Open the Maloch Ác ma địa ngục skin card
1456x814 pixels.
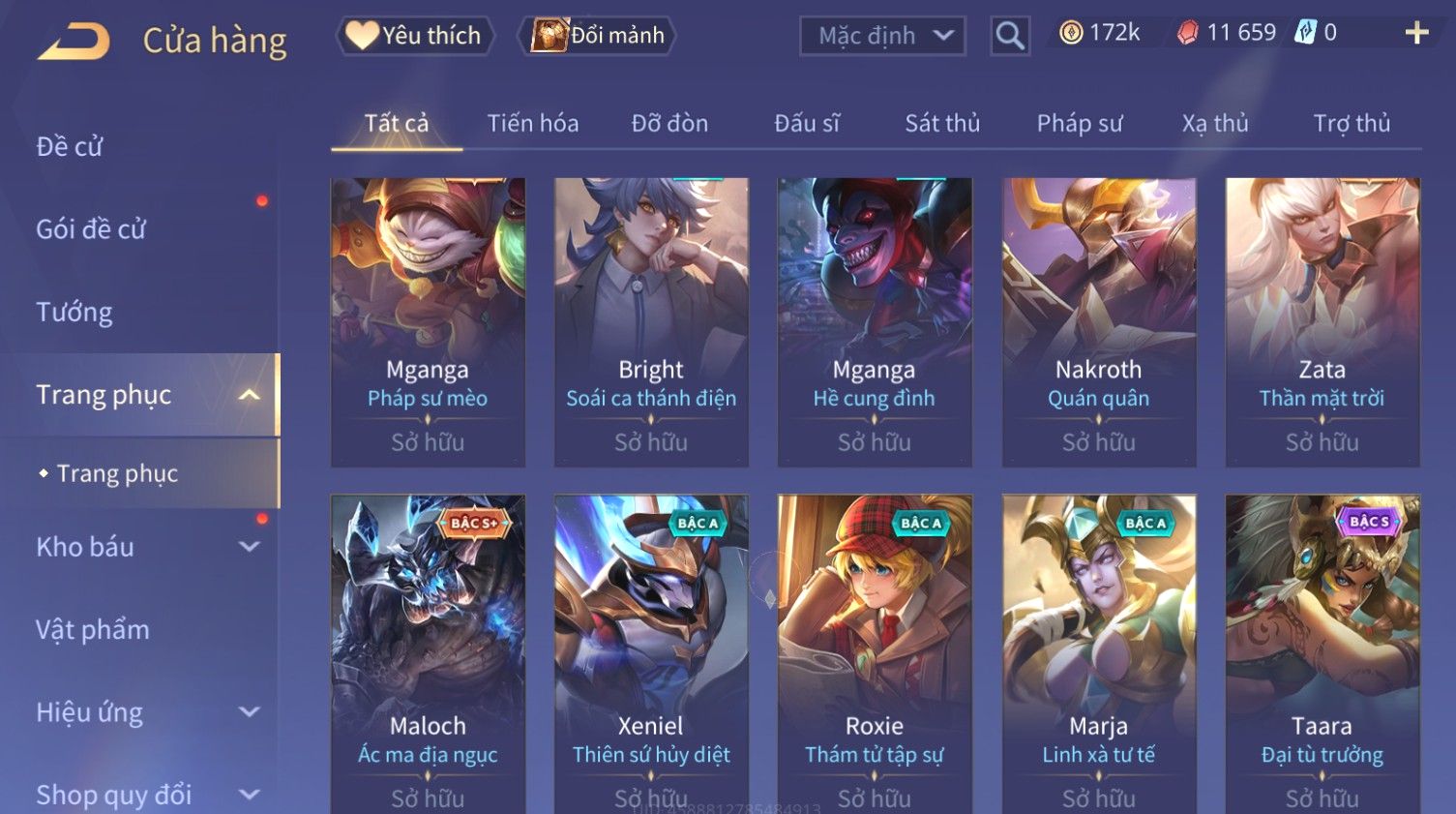click(x=428, y=654)
